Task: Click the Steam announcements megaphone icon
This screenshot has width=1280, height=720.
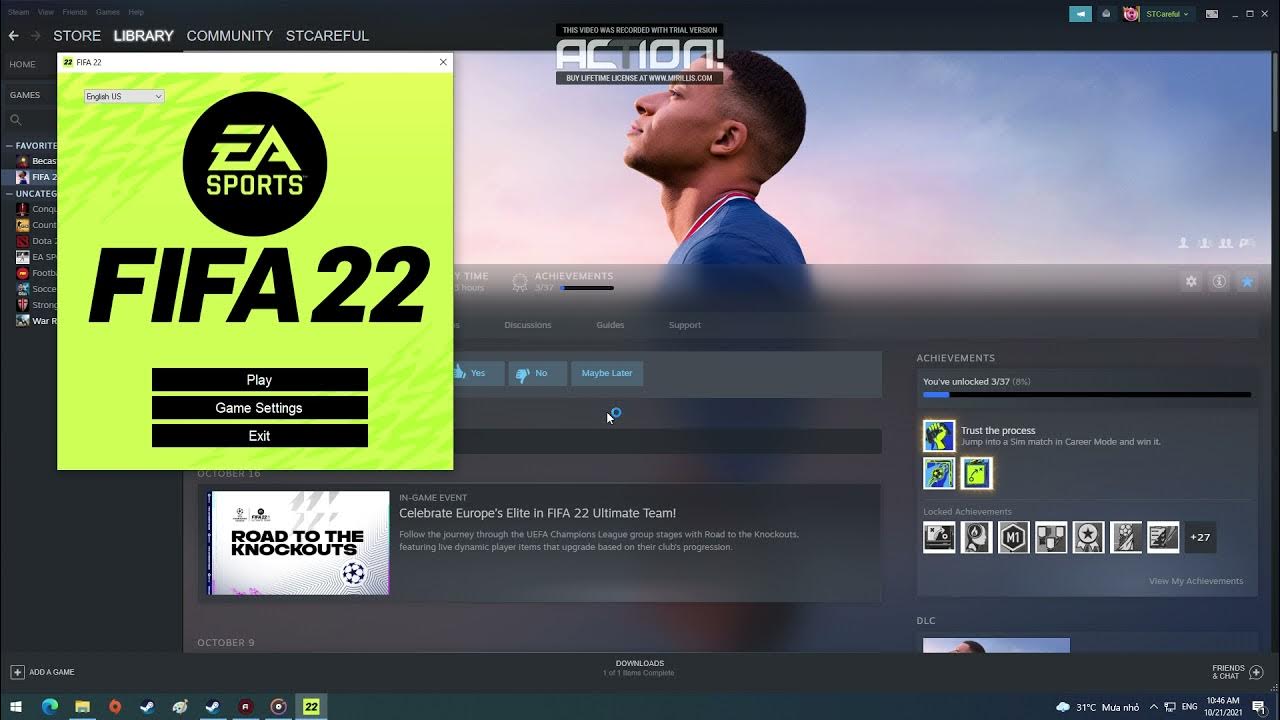Action: tap(1080, 14)
